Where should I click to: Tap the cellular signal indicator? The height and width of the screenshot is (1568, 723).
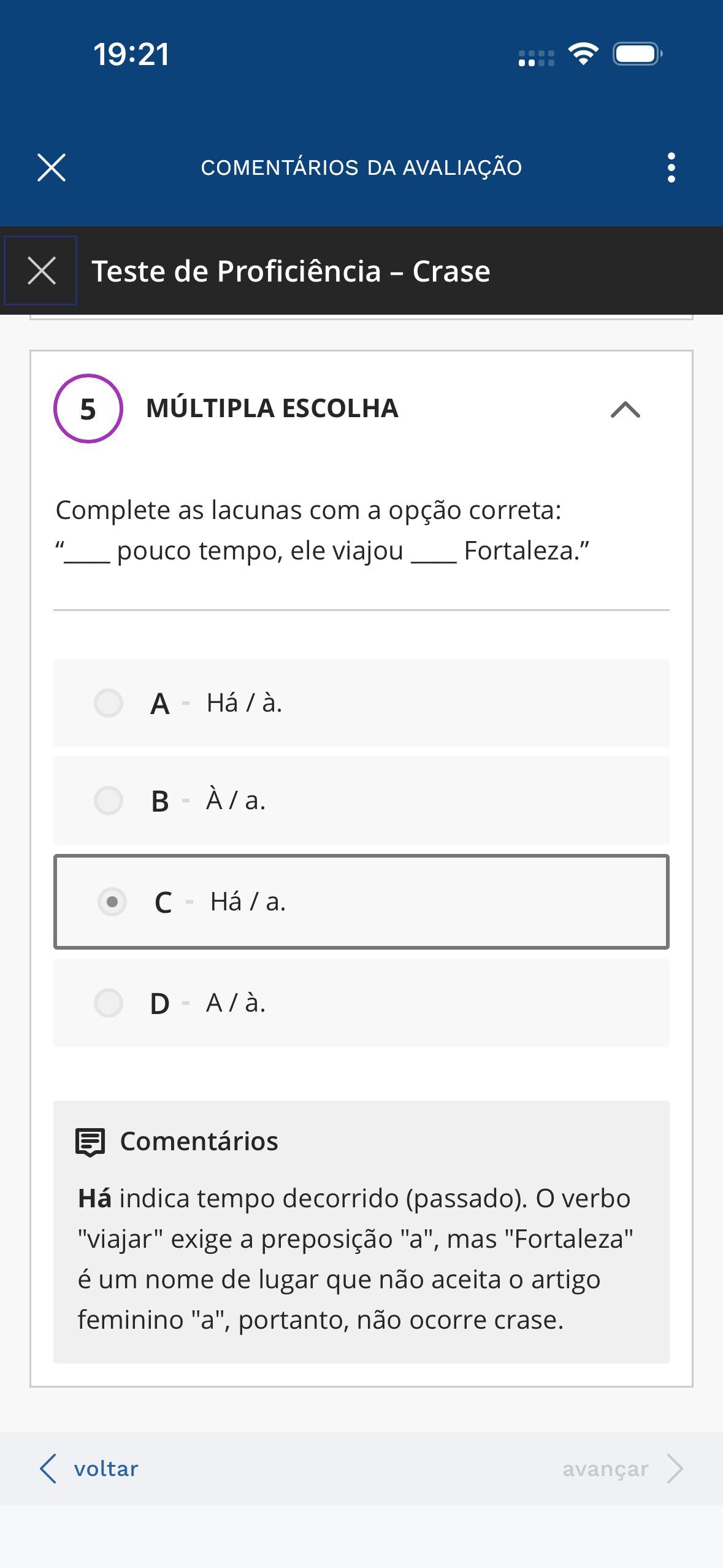coord(536,58)
